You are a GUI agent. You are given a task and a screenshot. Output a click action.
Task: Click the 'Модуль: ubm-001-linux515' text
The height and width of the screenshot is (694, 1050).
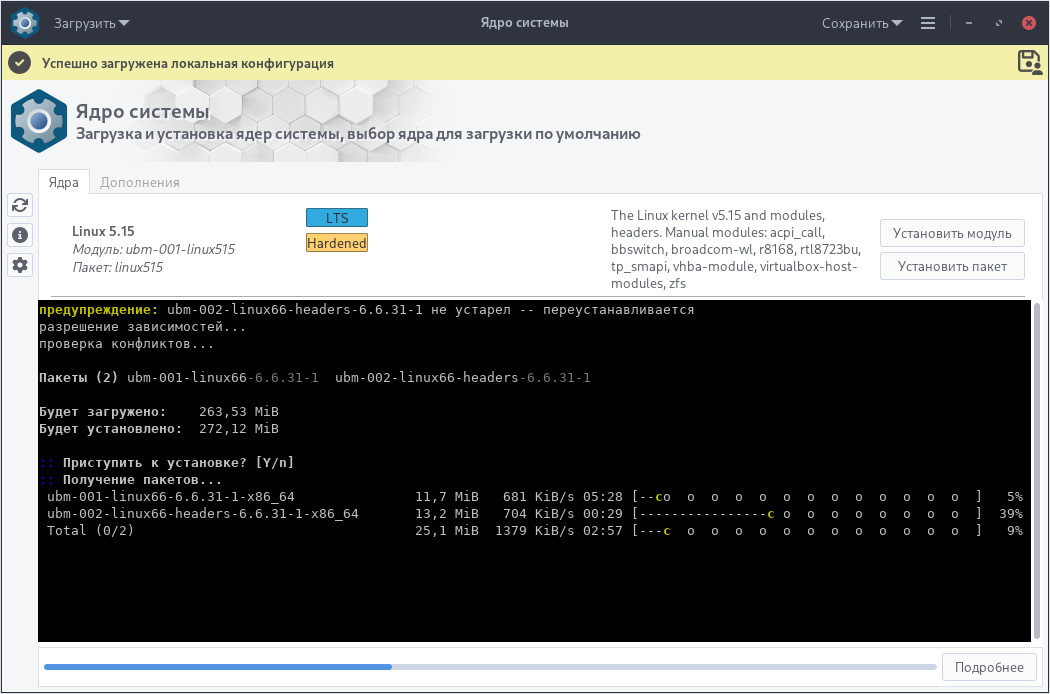[x=153, y=249]
